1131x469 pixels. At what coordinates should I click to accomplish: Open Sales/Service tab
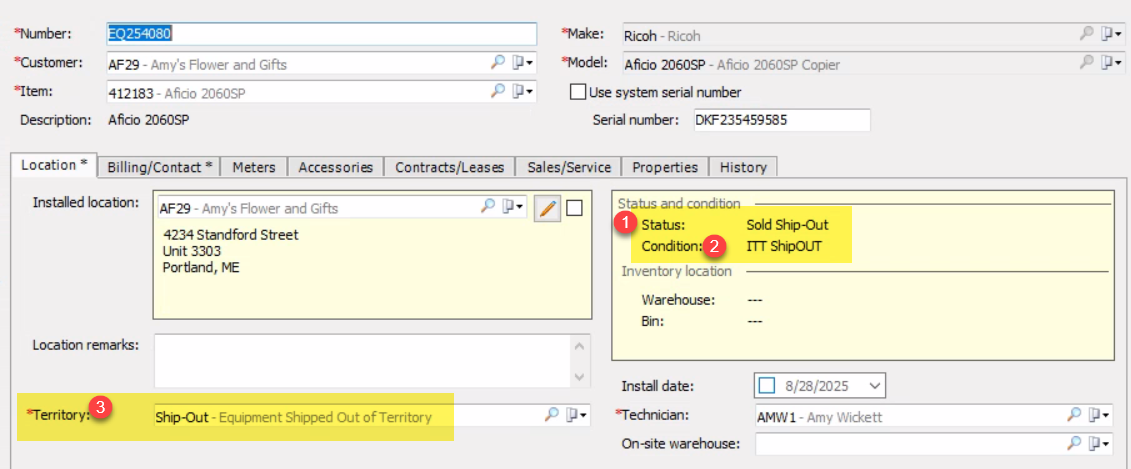click(x=569, y=167)
